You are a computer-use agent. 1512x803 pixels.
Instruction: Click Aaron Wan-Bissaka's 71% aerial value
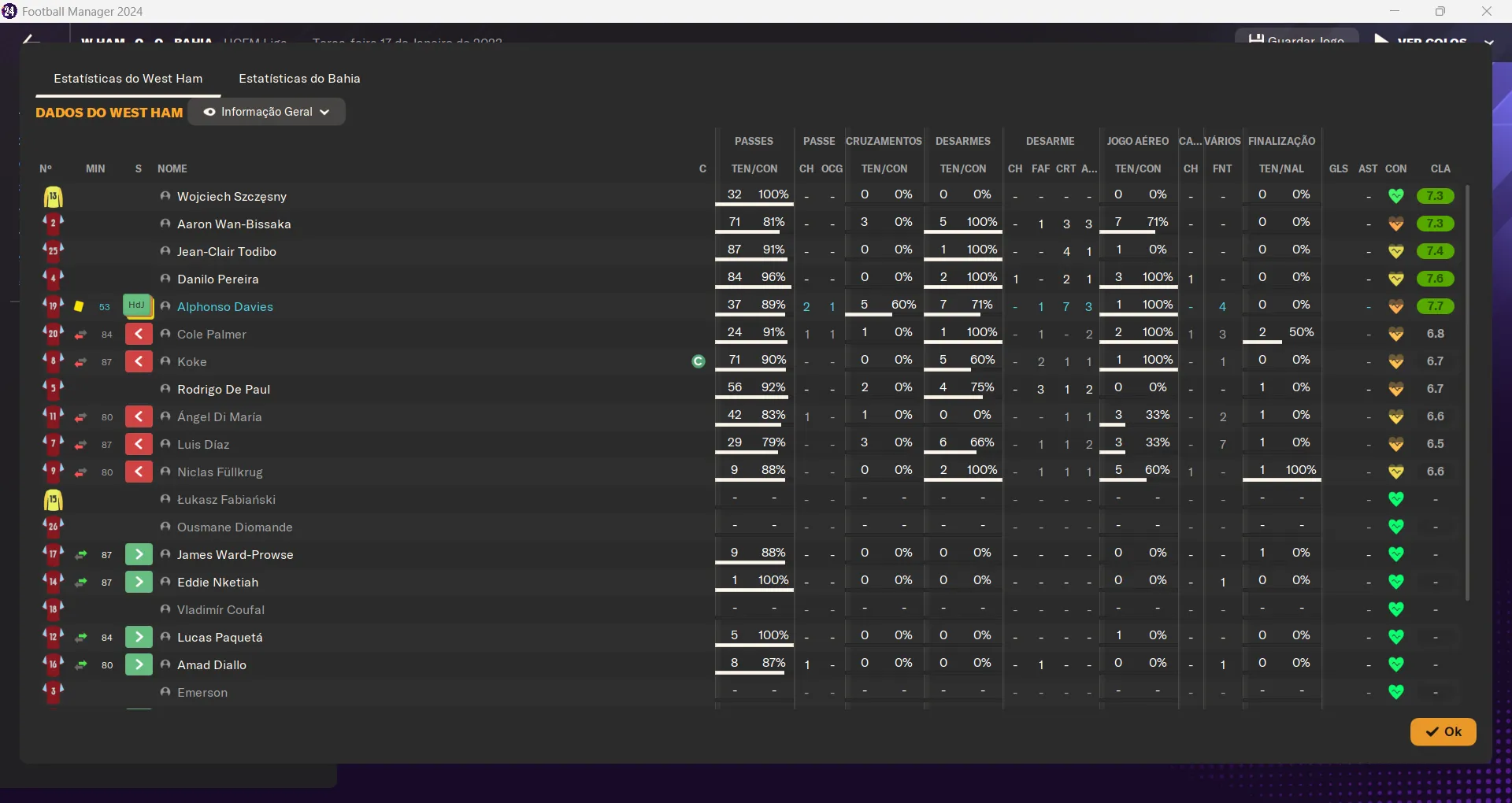[1158, 222]
